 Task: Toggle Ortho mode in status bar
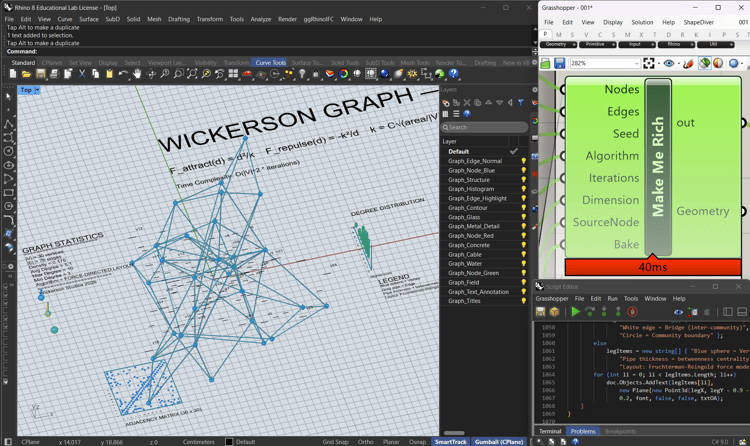366,441
